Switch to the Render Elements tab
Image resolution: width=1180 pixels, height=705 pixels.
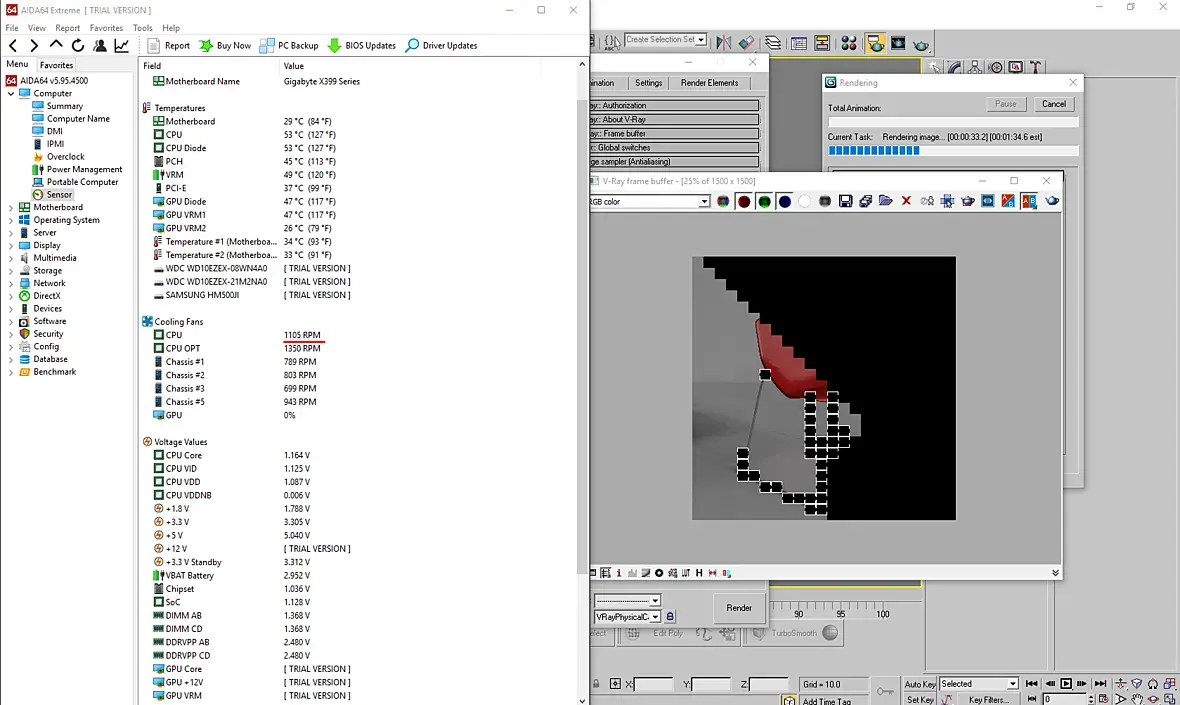(x=709, y=83)
